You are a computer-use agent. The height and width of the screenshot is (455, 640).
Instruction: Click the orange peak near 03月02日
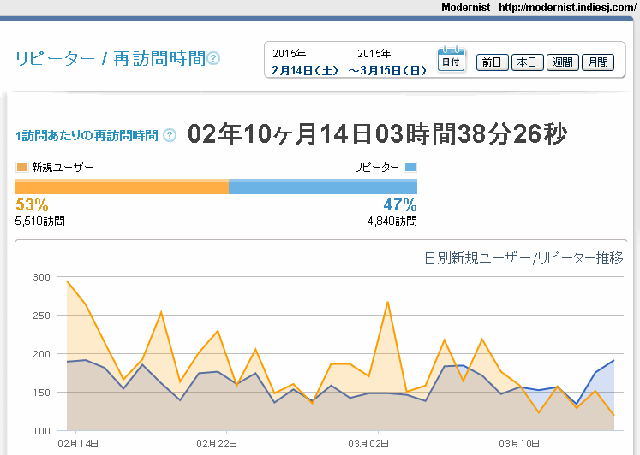point(387,302)
